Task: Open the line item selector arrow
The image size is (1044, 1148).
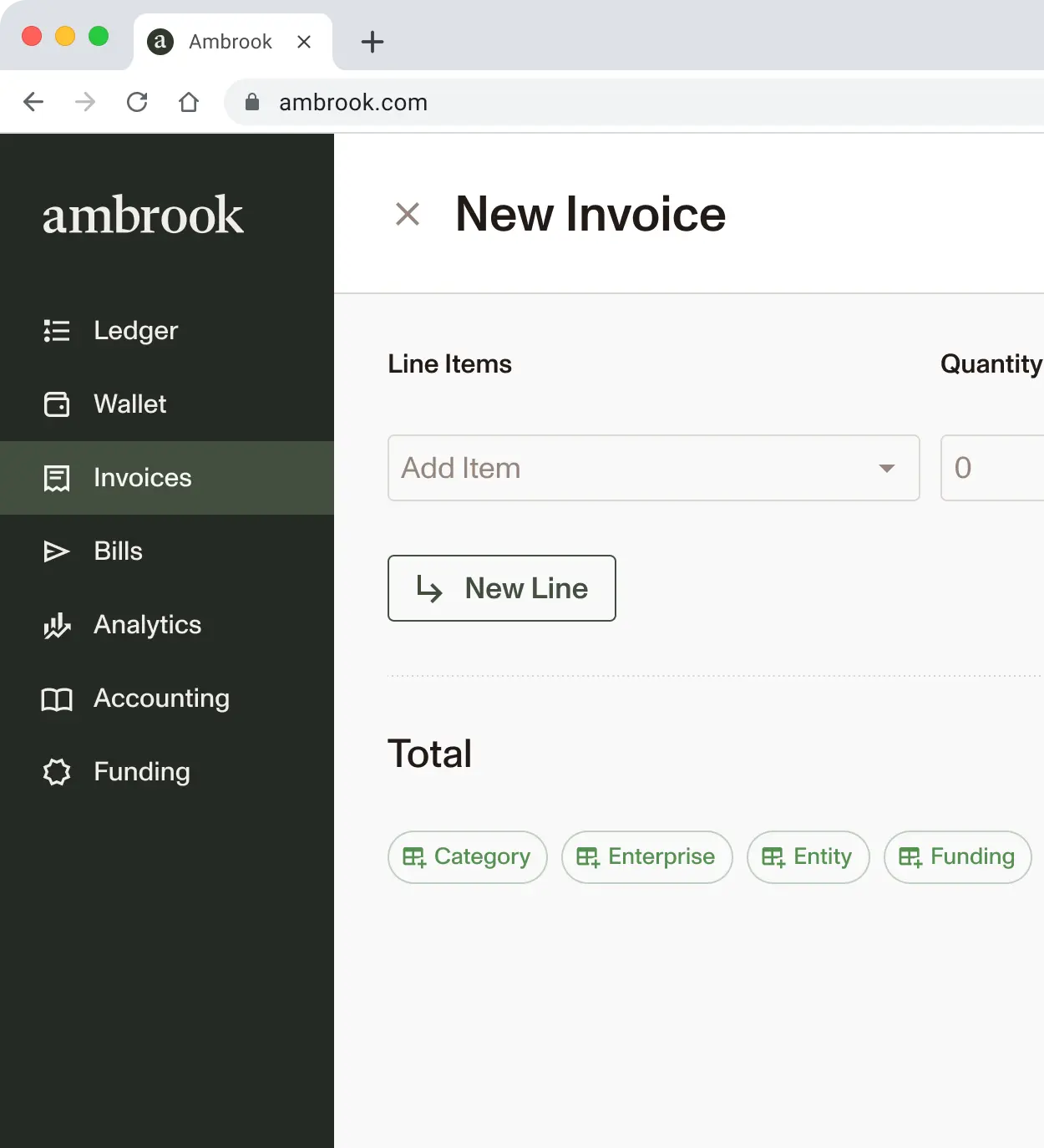Action: 887,469
